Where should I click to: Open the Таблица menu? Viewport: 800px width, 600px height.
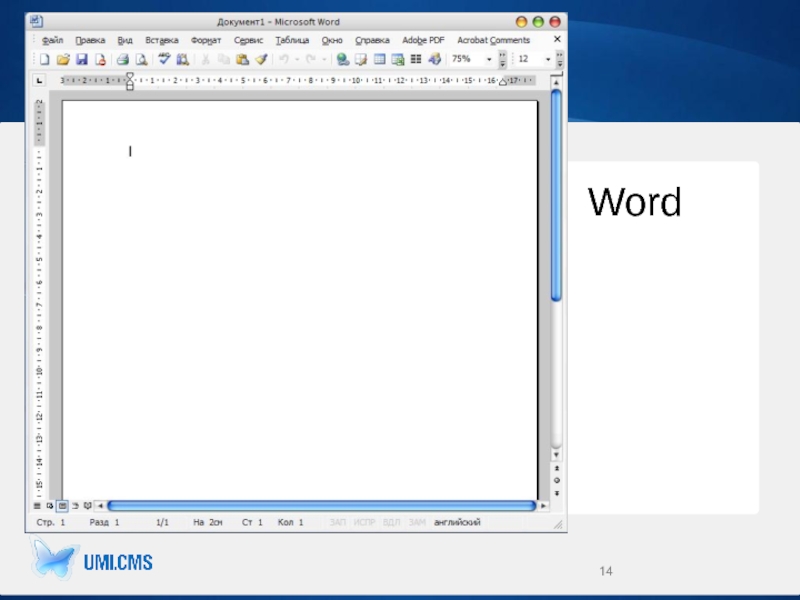tap(292, 40)
